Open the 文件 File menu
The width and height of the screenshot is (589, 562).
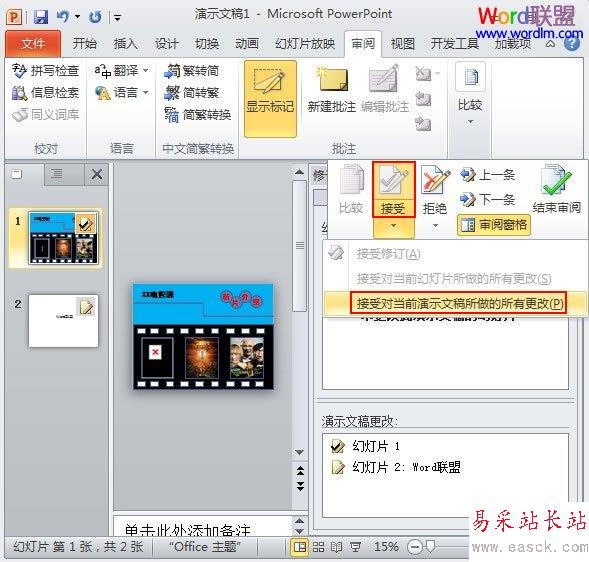tap(33, 44)
